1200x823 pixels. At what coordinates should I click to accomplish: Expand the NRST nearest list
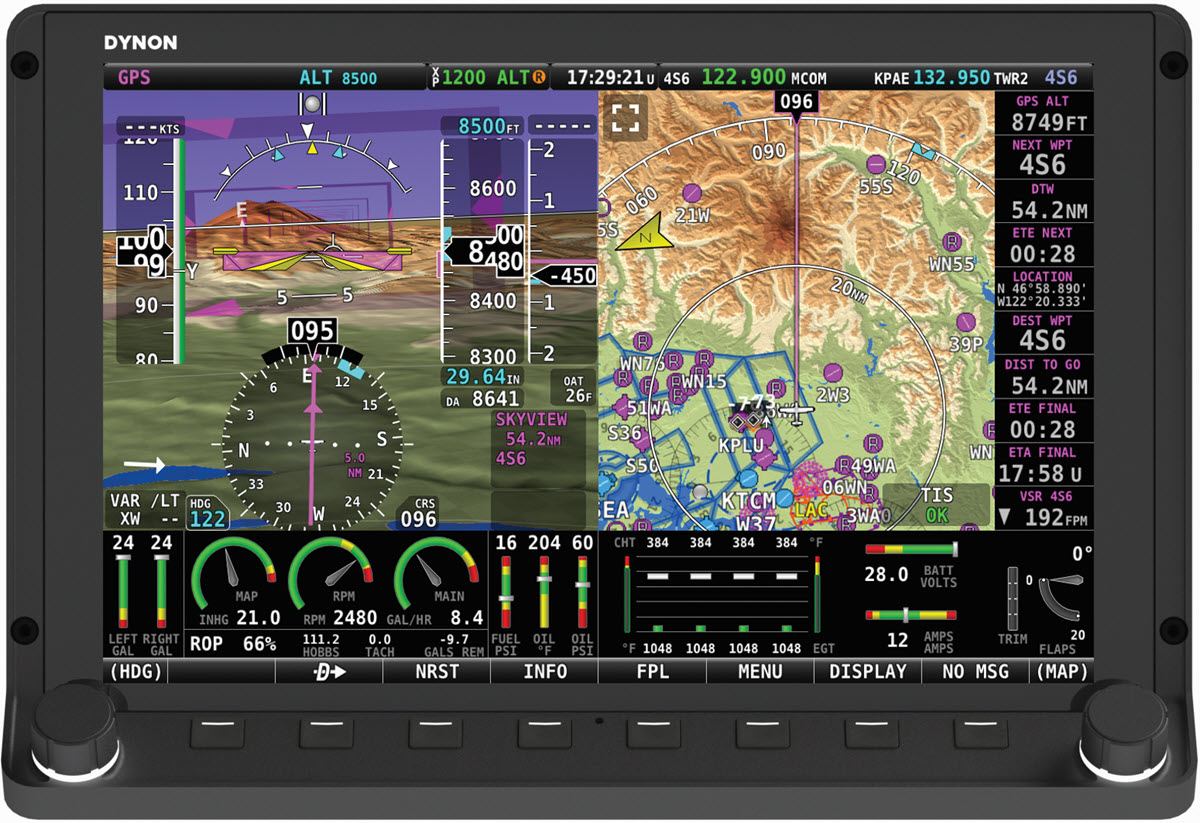(x=437, y=672)
